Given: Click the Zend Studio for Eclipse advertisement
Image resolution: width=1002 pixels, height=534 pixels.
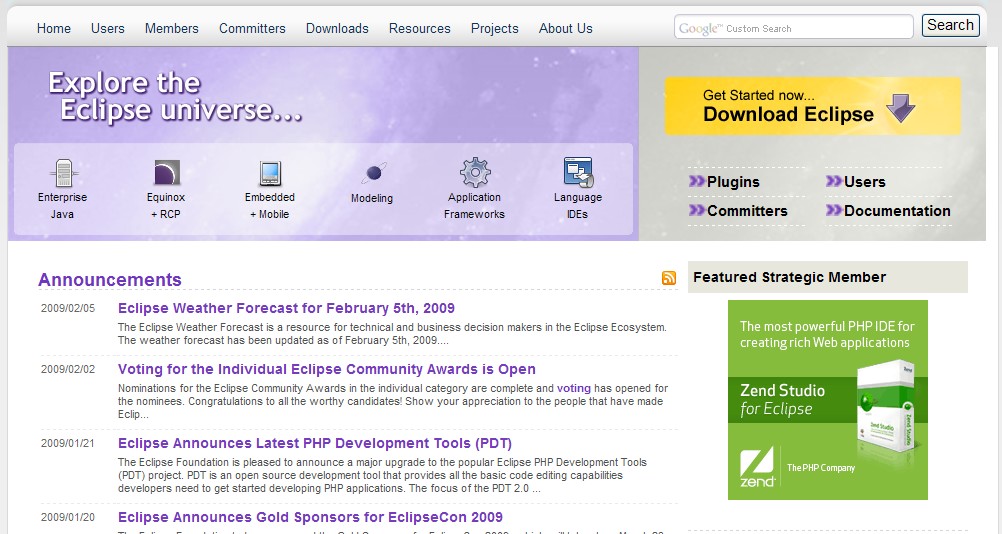Looking at the screenshot, I should (828, 400).
